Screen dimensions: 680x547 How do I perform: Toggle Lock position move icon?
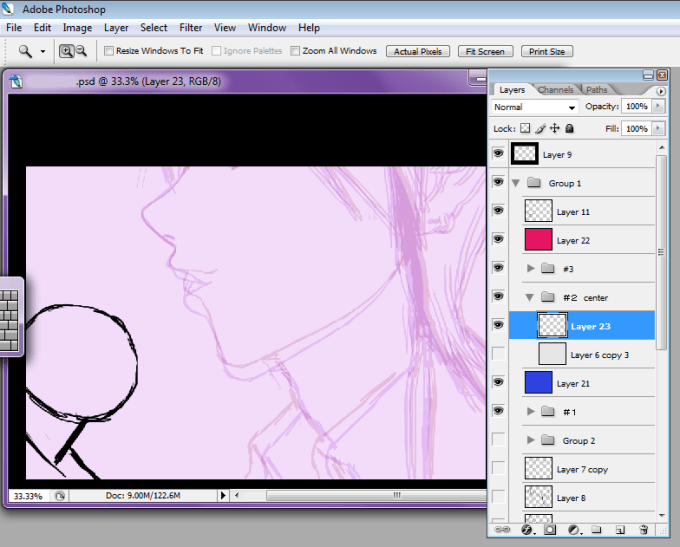tap(555, 128)
